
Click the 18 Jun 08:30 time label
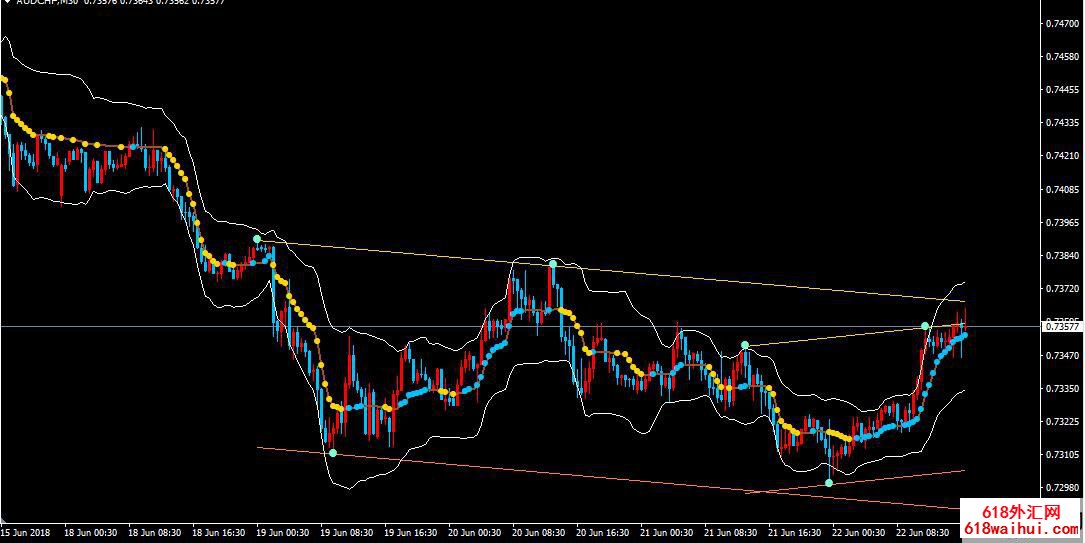coord(155,533)
